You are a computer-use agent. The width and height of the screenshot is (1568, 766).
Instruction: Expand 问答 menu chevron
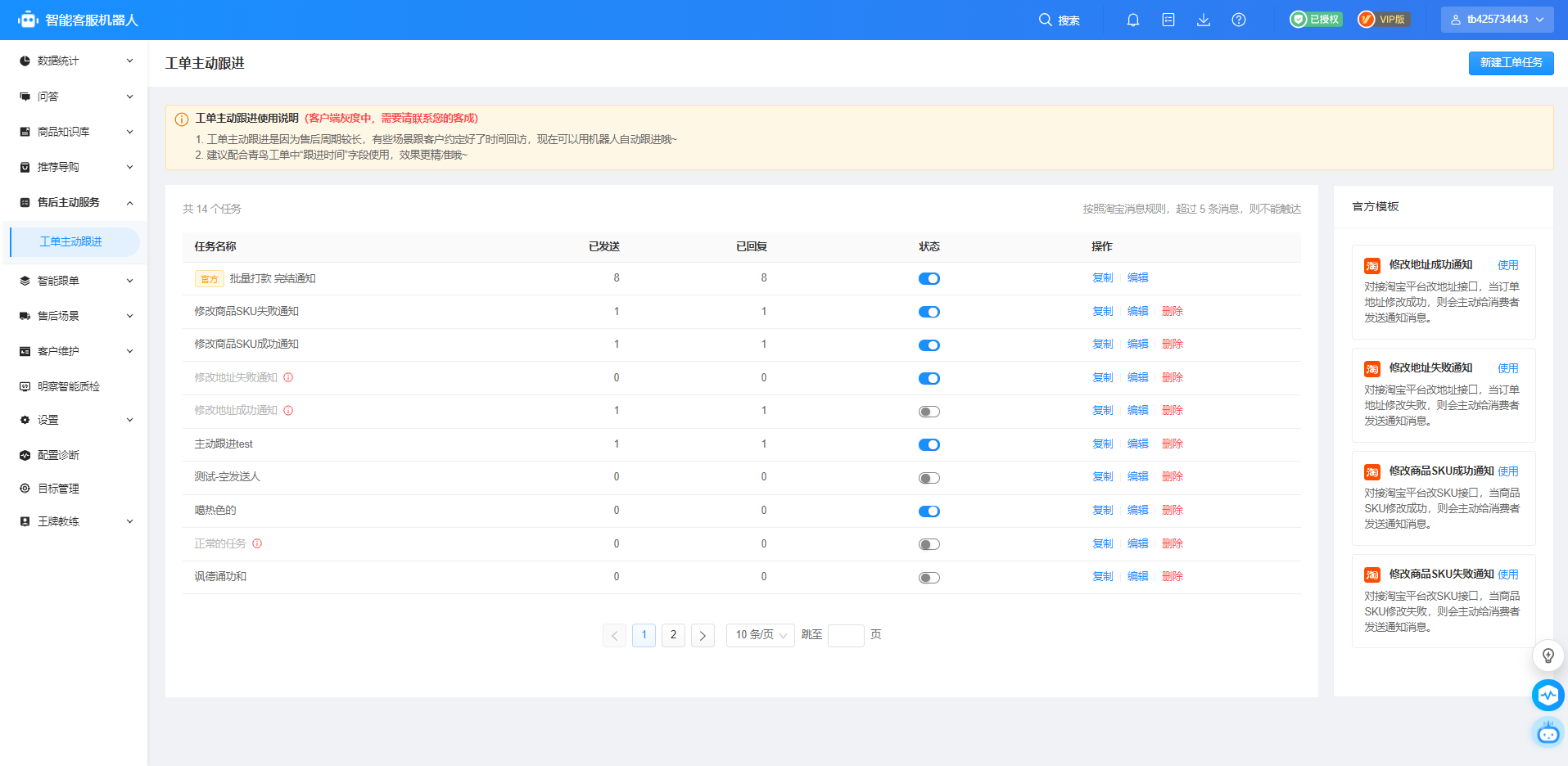click(x=129, y=97)
